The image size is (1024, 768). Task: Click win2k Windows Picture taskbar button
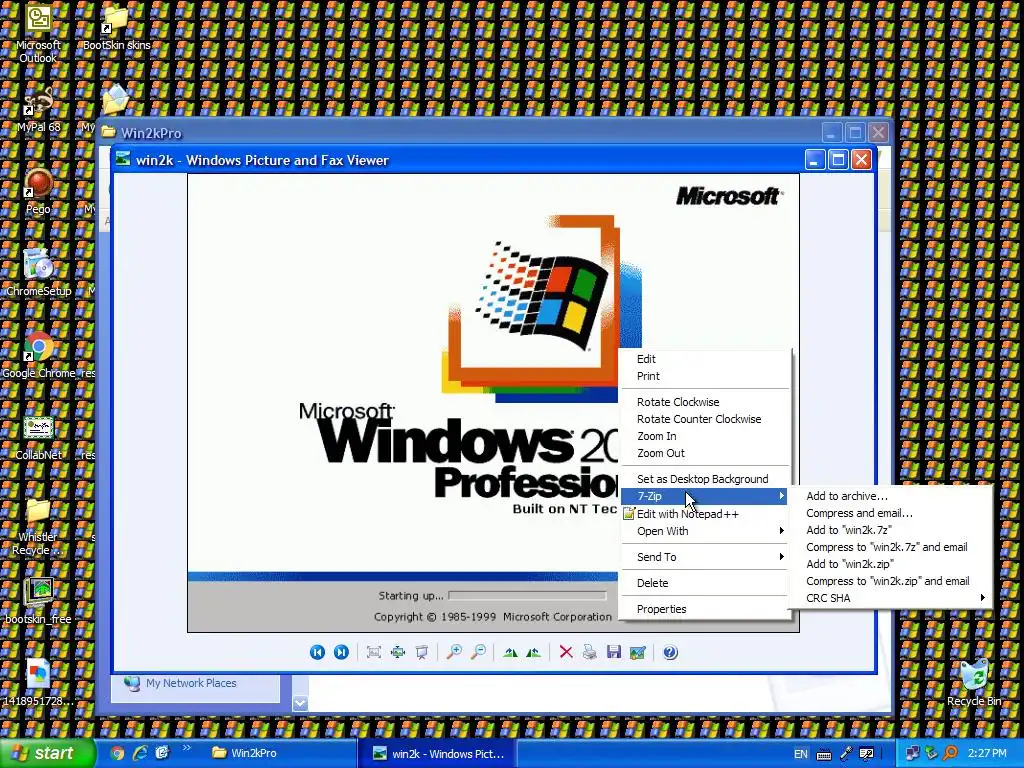[x=438, y=754]
